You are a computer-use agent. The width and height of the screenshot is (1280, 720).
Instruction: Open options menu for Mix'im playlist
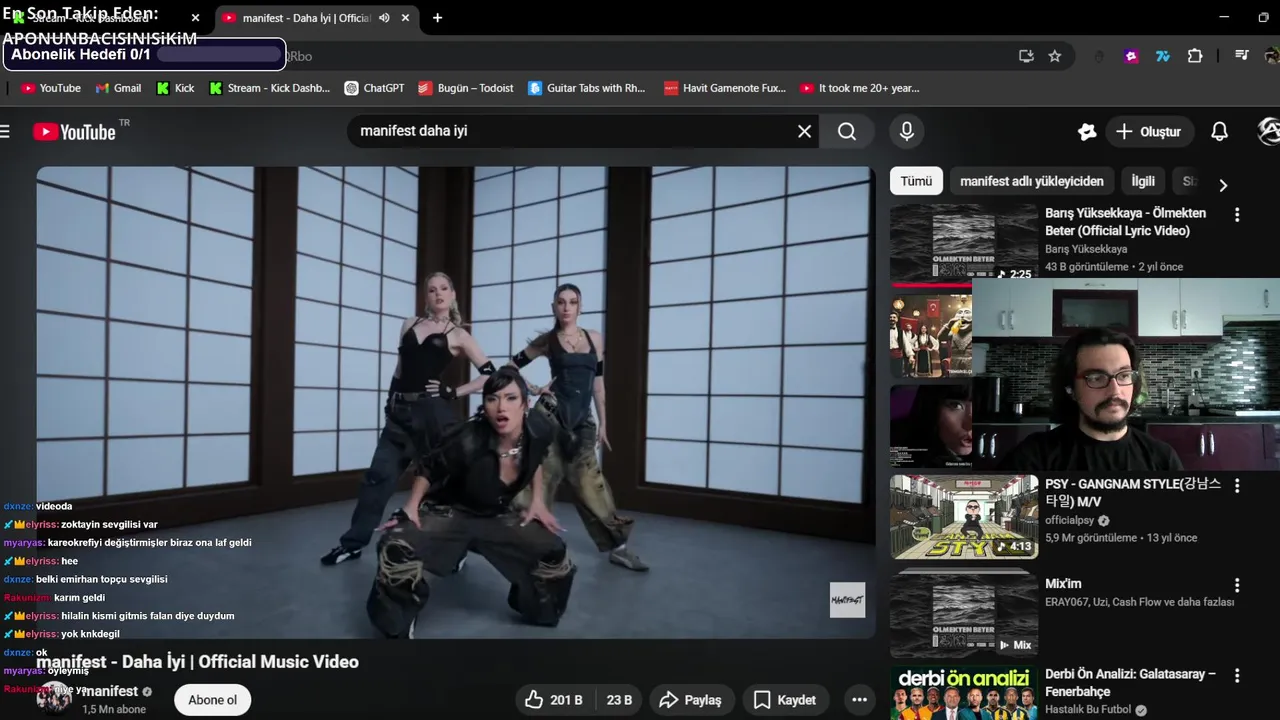pos(1237,585)
